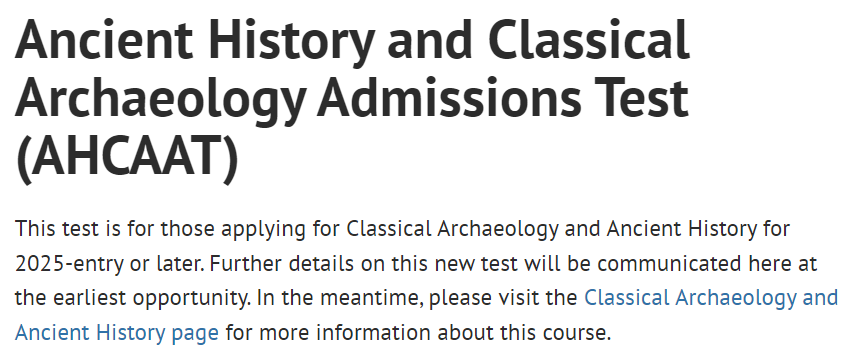This screenshot has width=859, height=364.
Task: Click the 'Further details on this new test' text
Action: coord(363,264)
